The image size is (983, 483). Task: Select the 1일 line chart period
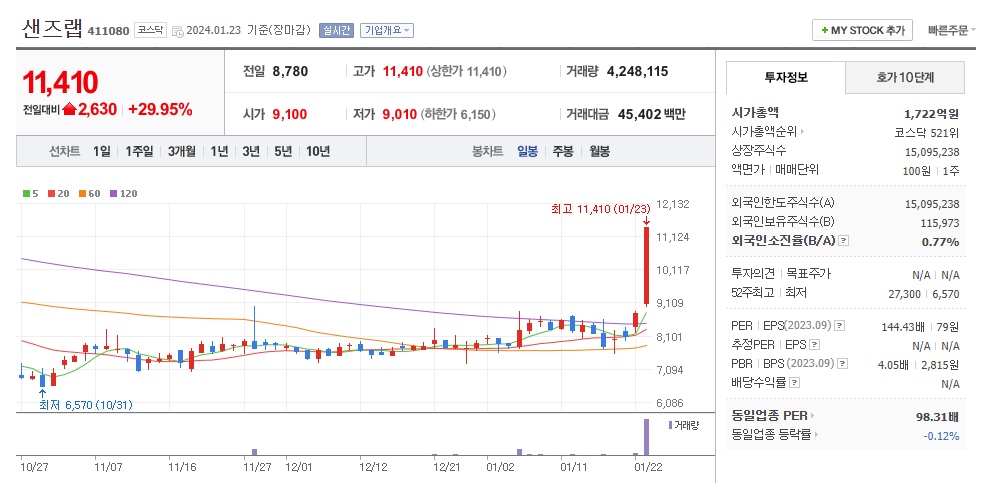tap(102, 151)
